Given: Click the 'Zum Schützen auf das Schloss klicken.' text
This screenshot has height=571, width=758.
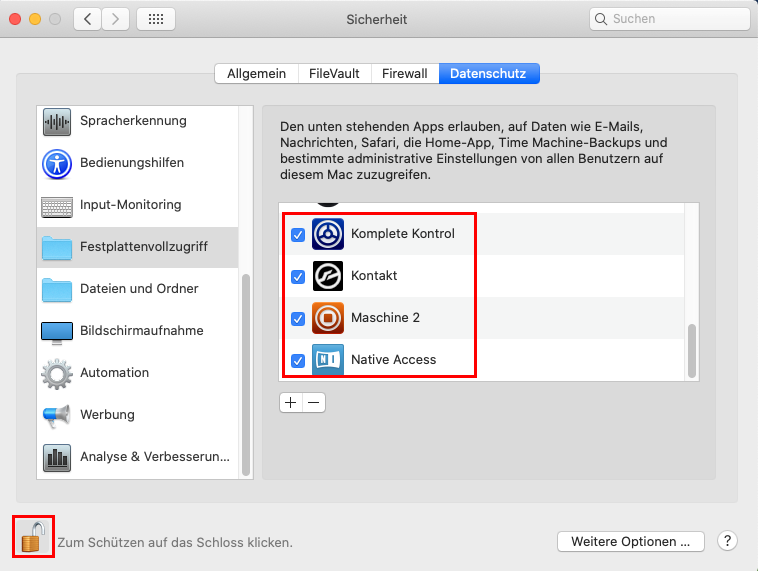Looking at the screenshot, I should tap(175, 543).
